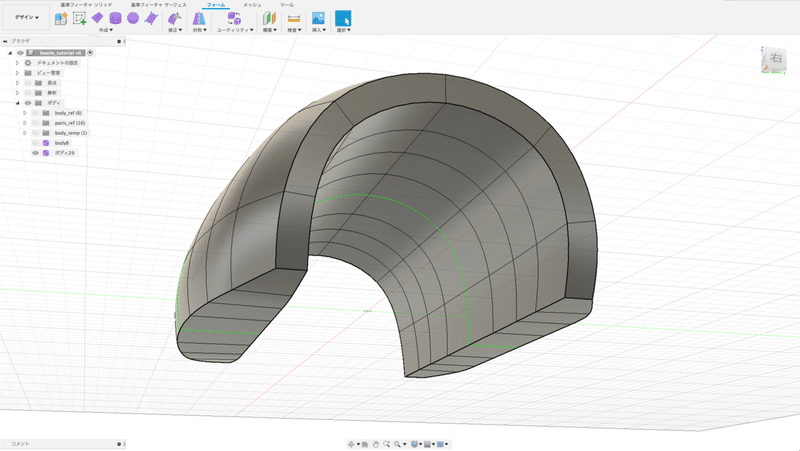Switch to the メッシュ tab

pos(252,5)
